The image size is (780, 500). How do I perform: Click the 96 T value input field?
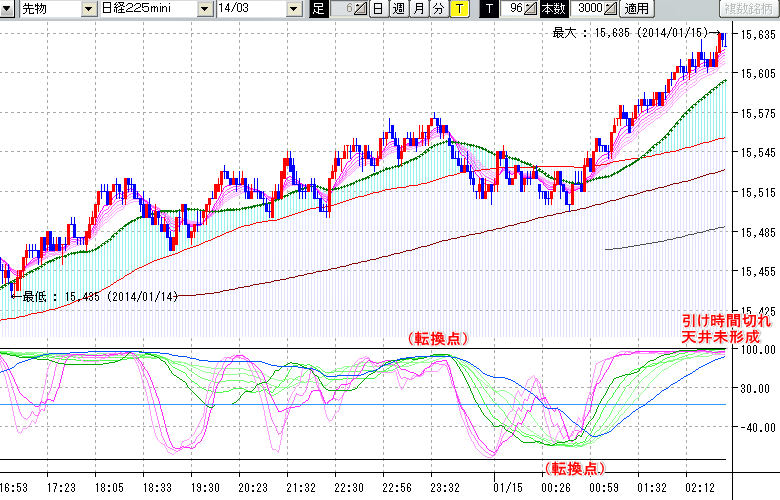513,9
